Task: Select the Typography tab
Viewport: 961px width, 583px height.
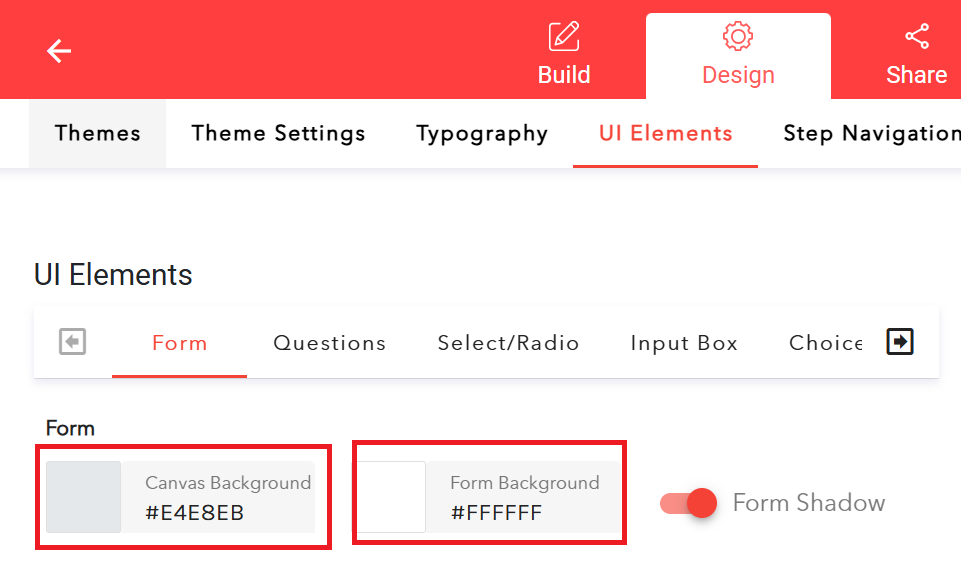Action: (x=481, y=133)
